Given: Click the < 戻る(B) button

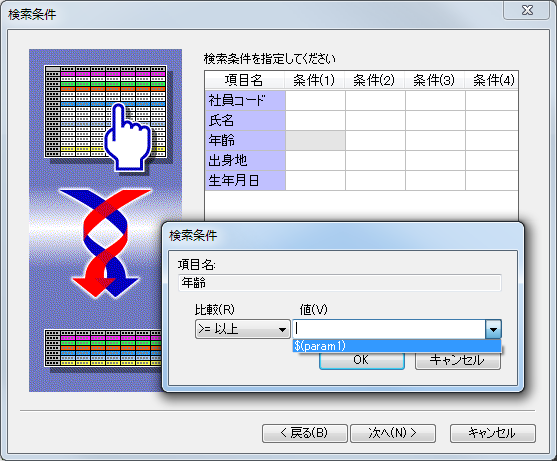Looking at the screenshot, I should [304, 433].
